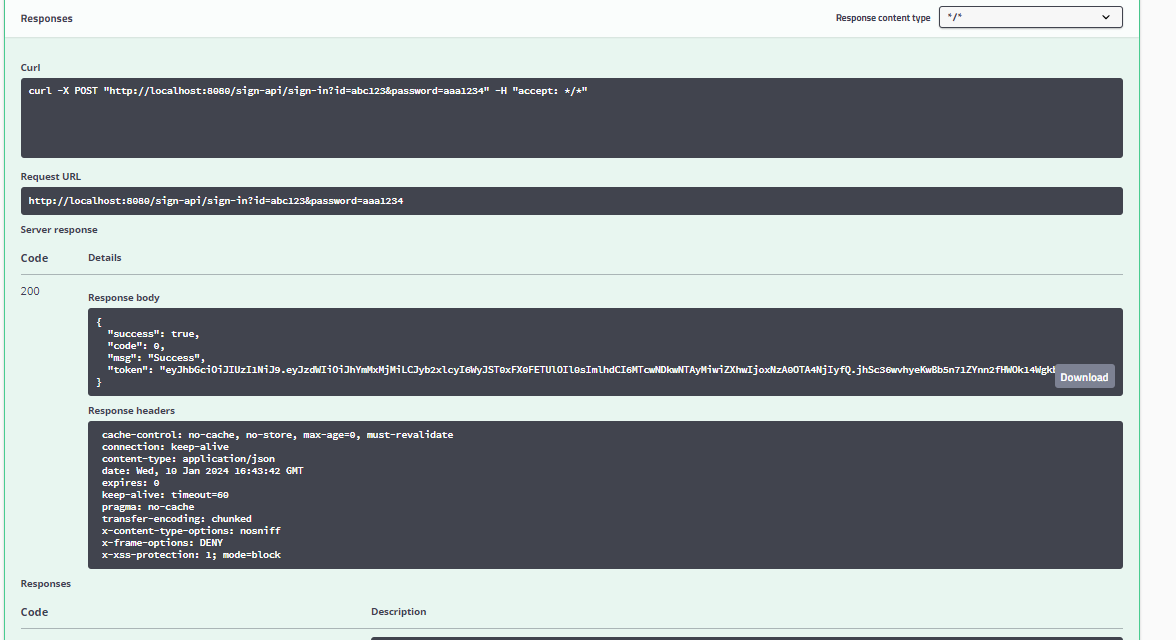Click the connection: keep-alive header

coord(166,447)
